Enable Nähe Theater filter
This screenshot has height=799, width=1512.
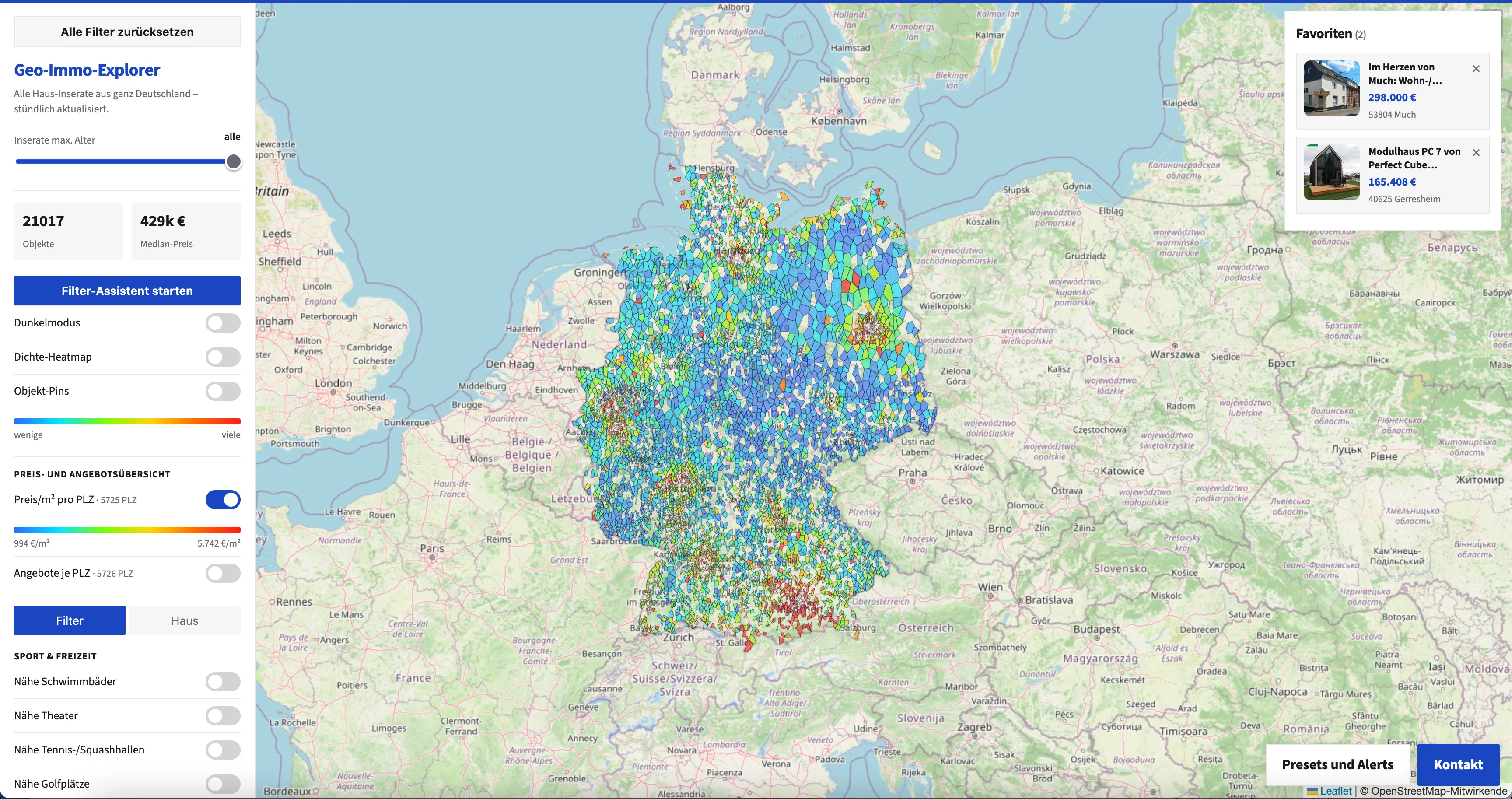click(x=223, y=715)
